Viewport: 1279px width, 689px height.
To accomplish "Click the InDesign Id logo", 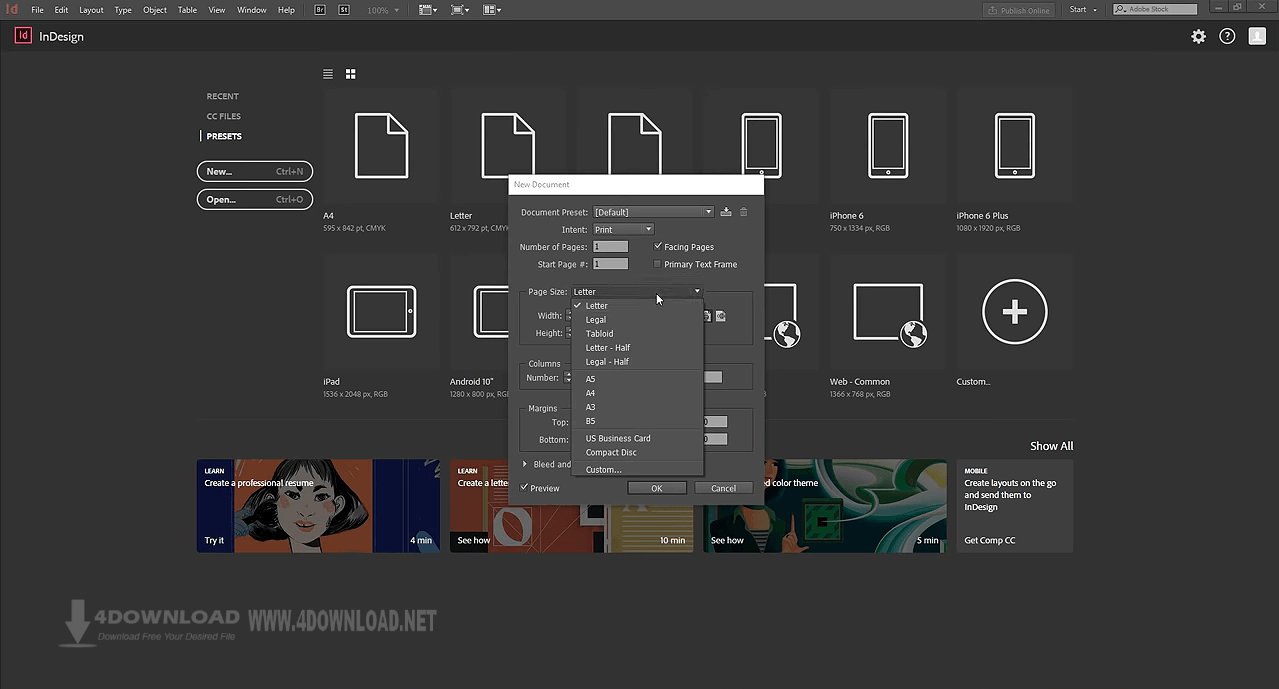I will 23,36.
